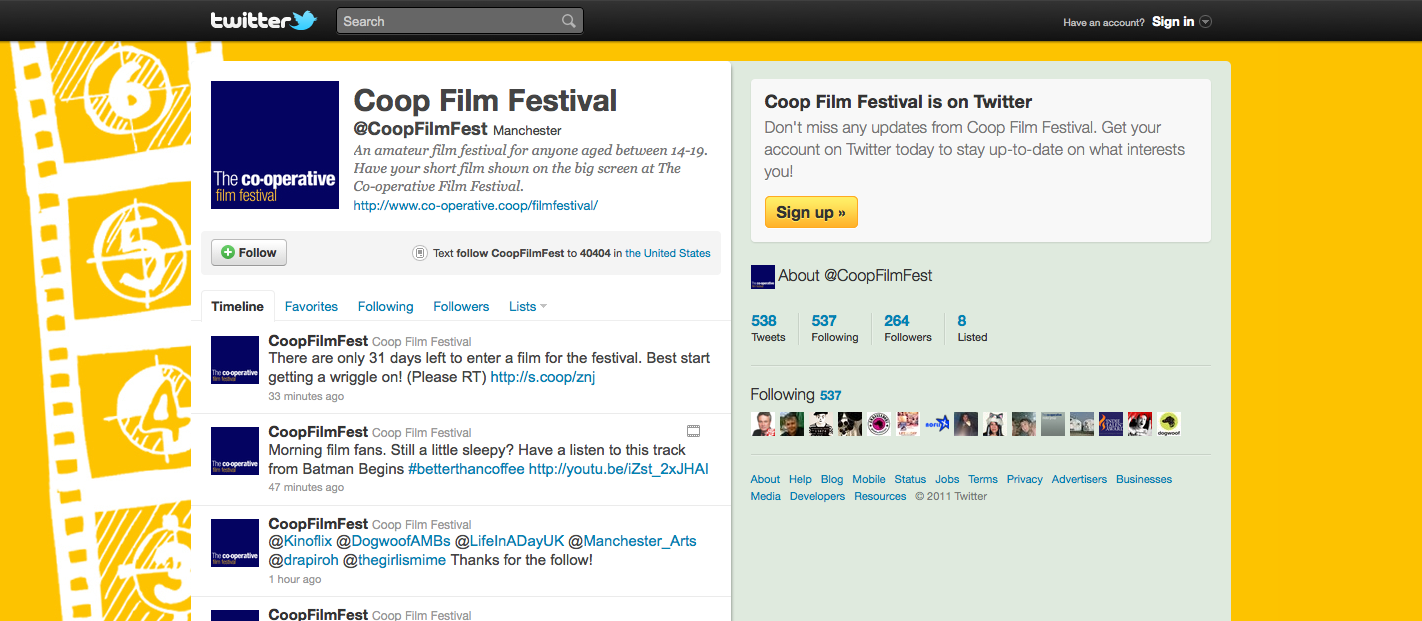
Task: Follow Coop Film Festival
Action: click(249, 253)
